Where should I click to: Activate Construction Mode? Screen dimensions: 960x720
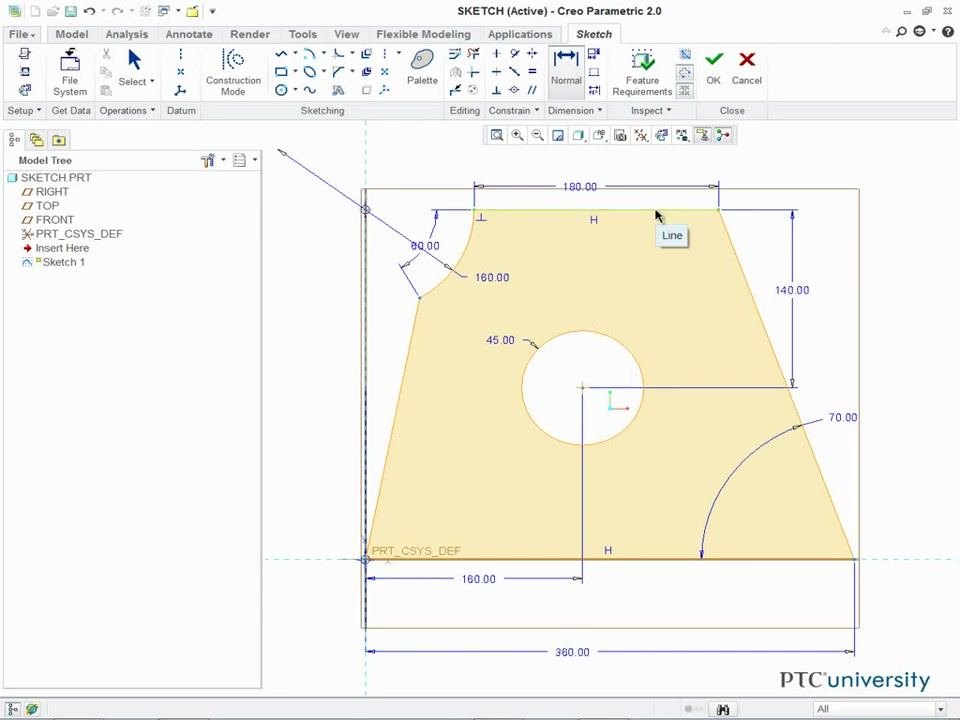click(233, 72)
